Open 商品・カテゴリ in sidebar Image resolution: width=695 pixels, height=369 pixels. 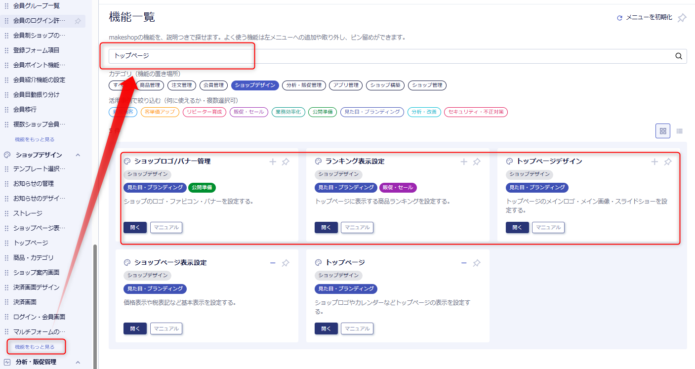tap(33, 257)
